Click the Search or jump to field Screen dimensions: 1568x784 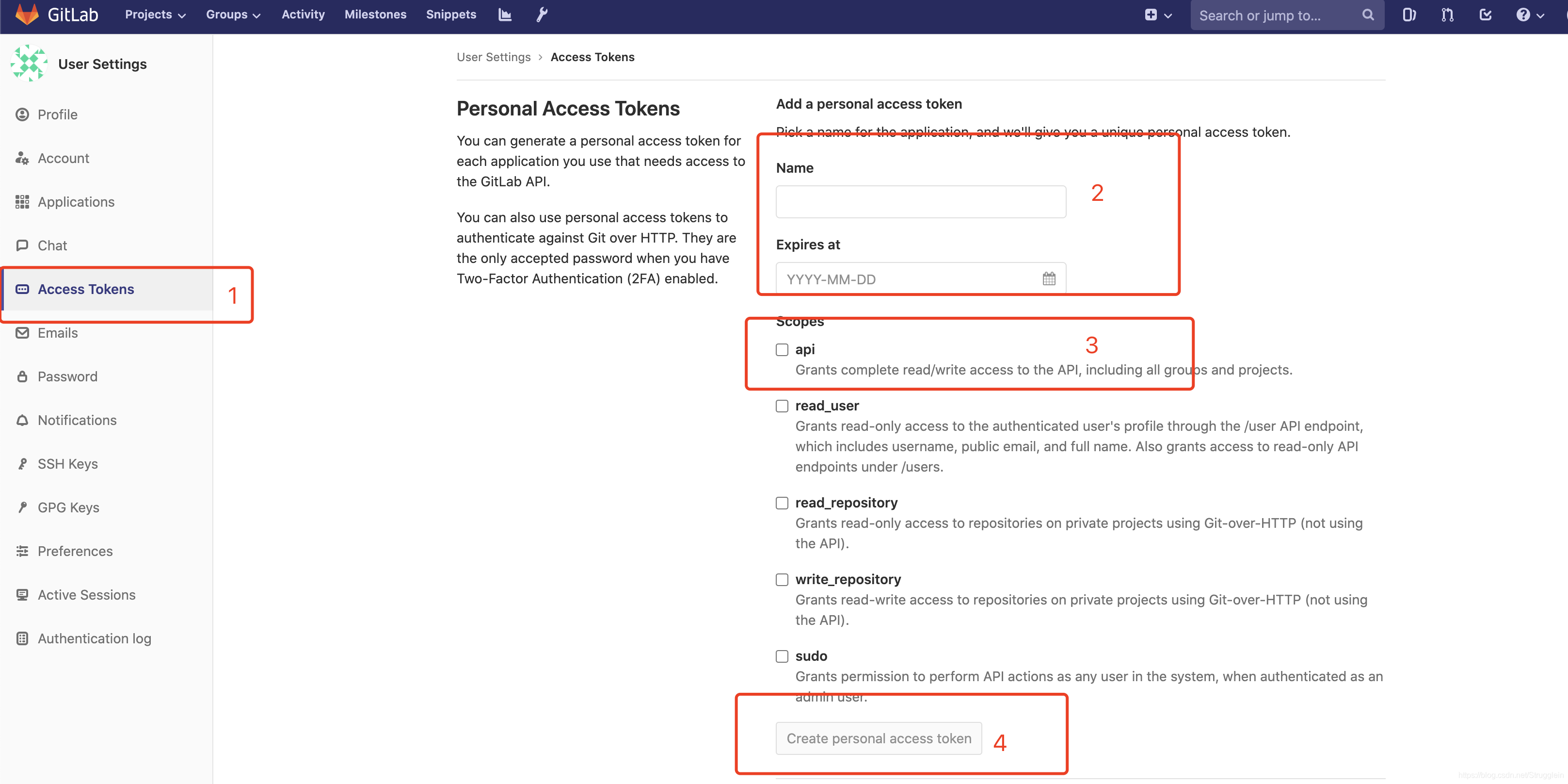[1286, 15]
